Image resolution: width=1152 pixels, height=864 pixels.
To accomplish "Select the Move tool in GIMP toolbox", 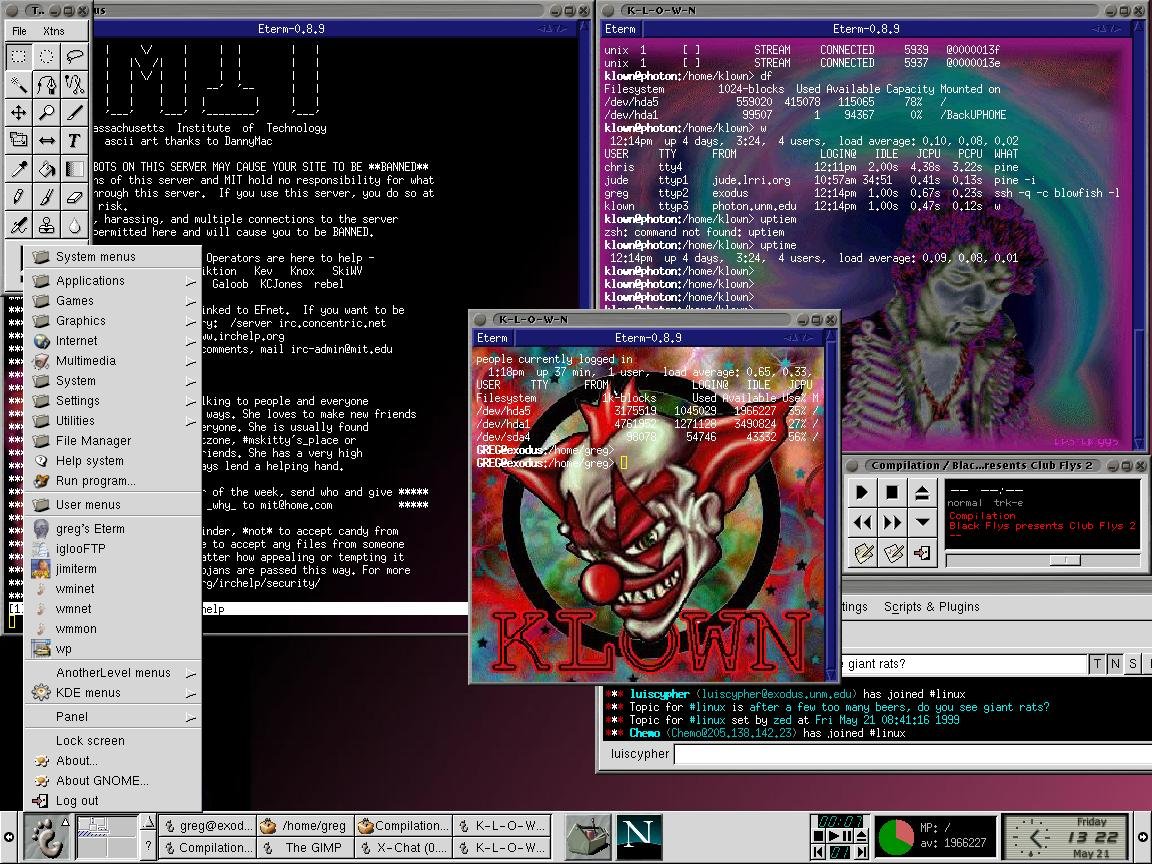I will pos(18,112).
